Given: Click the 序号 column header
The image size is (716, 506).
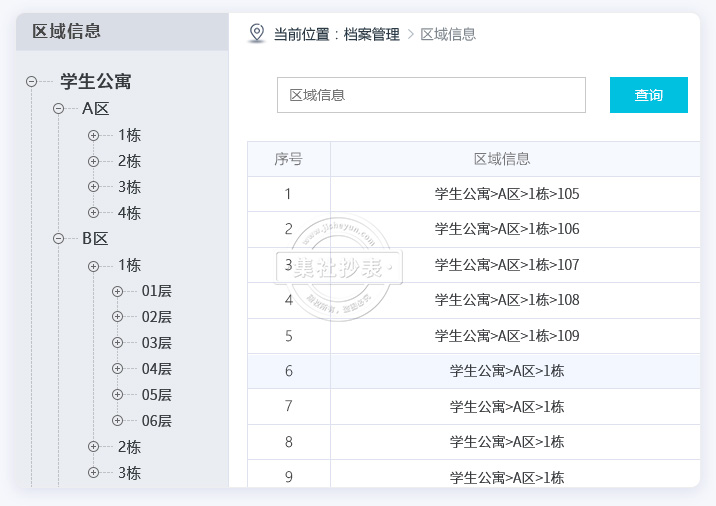Looking at the screenshot, I should [x=288, y=159].
